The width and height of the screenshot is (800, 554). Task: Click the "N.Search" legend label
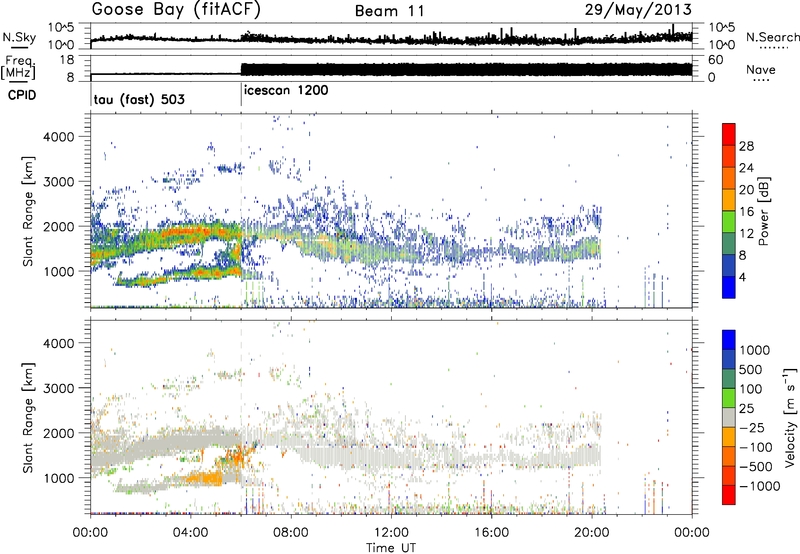(772, 37)
